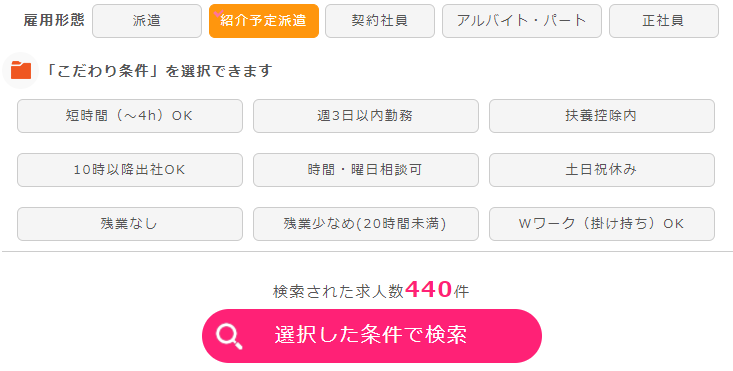Select the アルバイト・パート employment option
The height and width of the screenshot is (371, 733).
[x=522, y=21]
